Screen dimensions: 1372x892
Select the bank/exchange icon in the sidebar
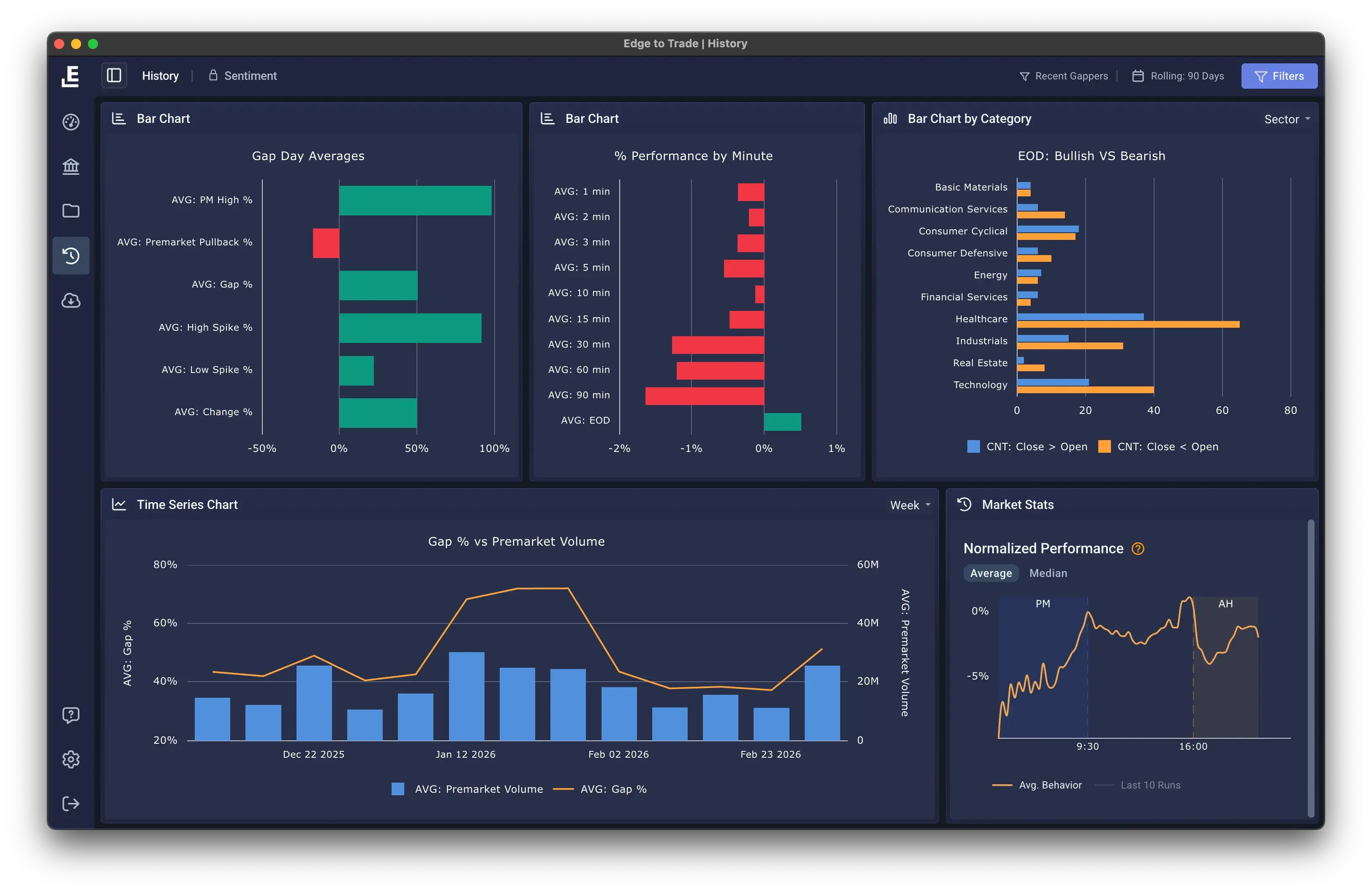click(x=70, y=166)
